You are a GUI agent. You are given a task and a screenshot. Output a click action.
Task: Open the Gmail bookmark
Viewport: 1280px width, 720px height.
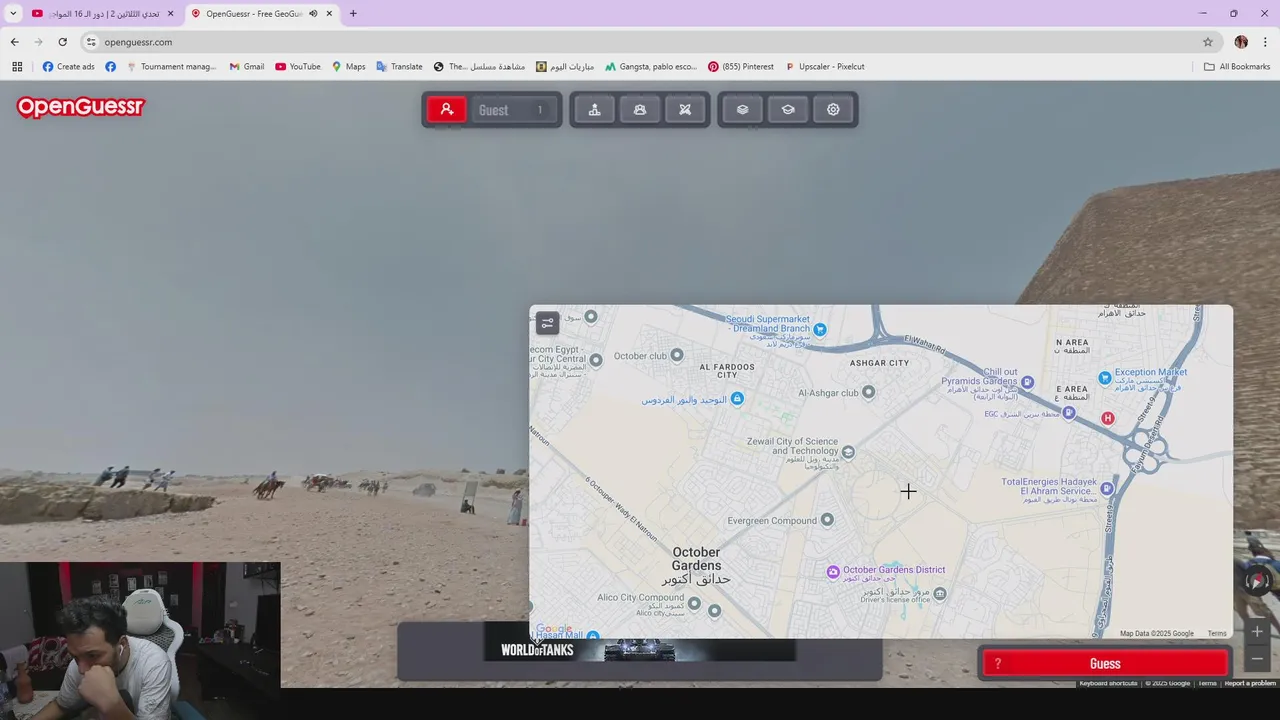[246, 67]
